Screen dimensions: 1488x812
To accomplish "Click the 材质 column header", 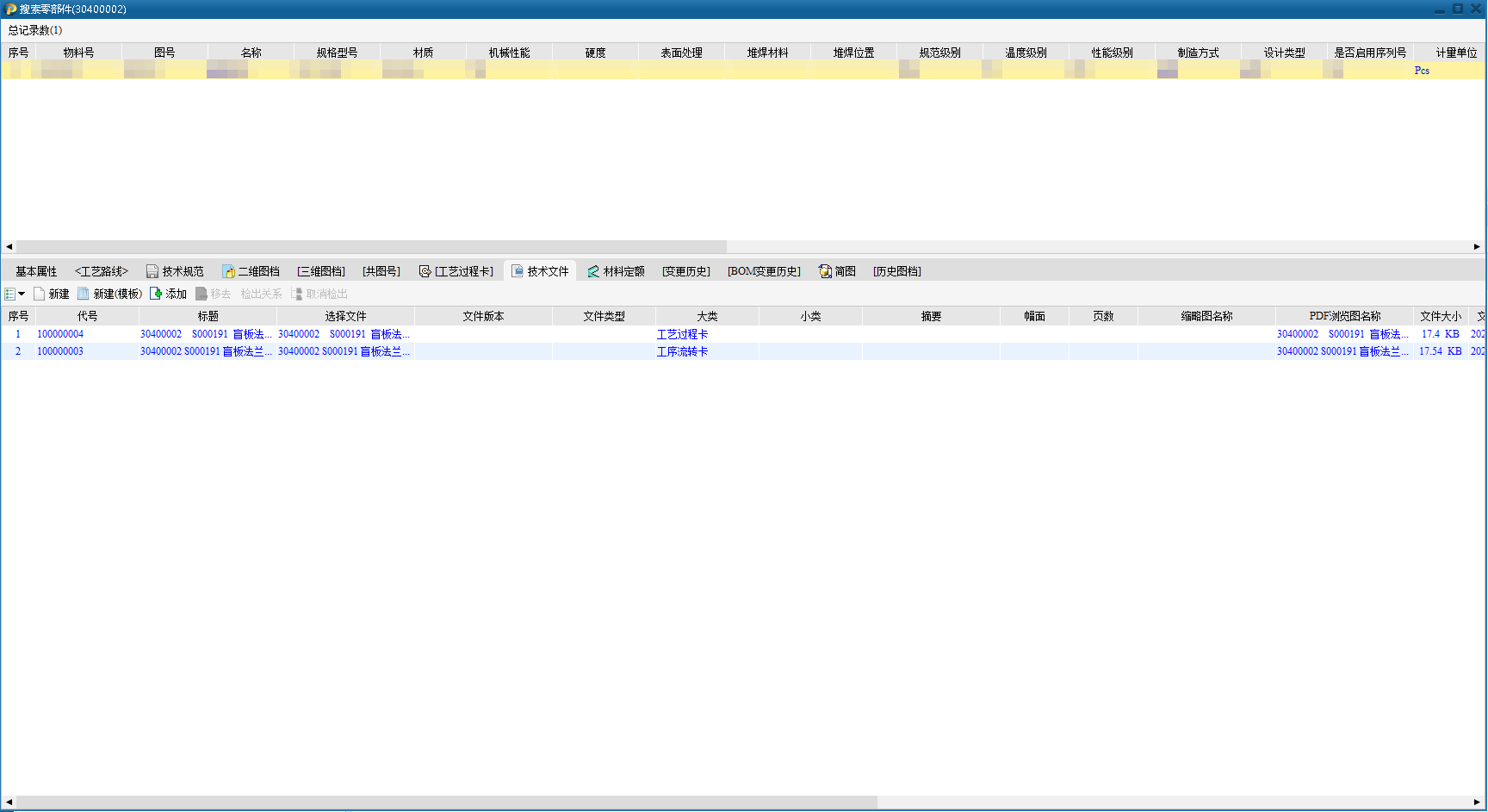I will (x=423, y=53).
